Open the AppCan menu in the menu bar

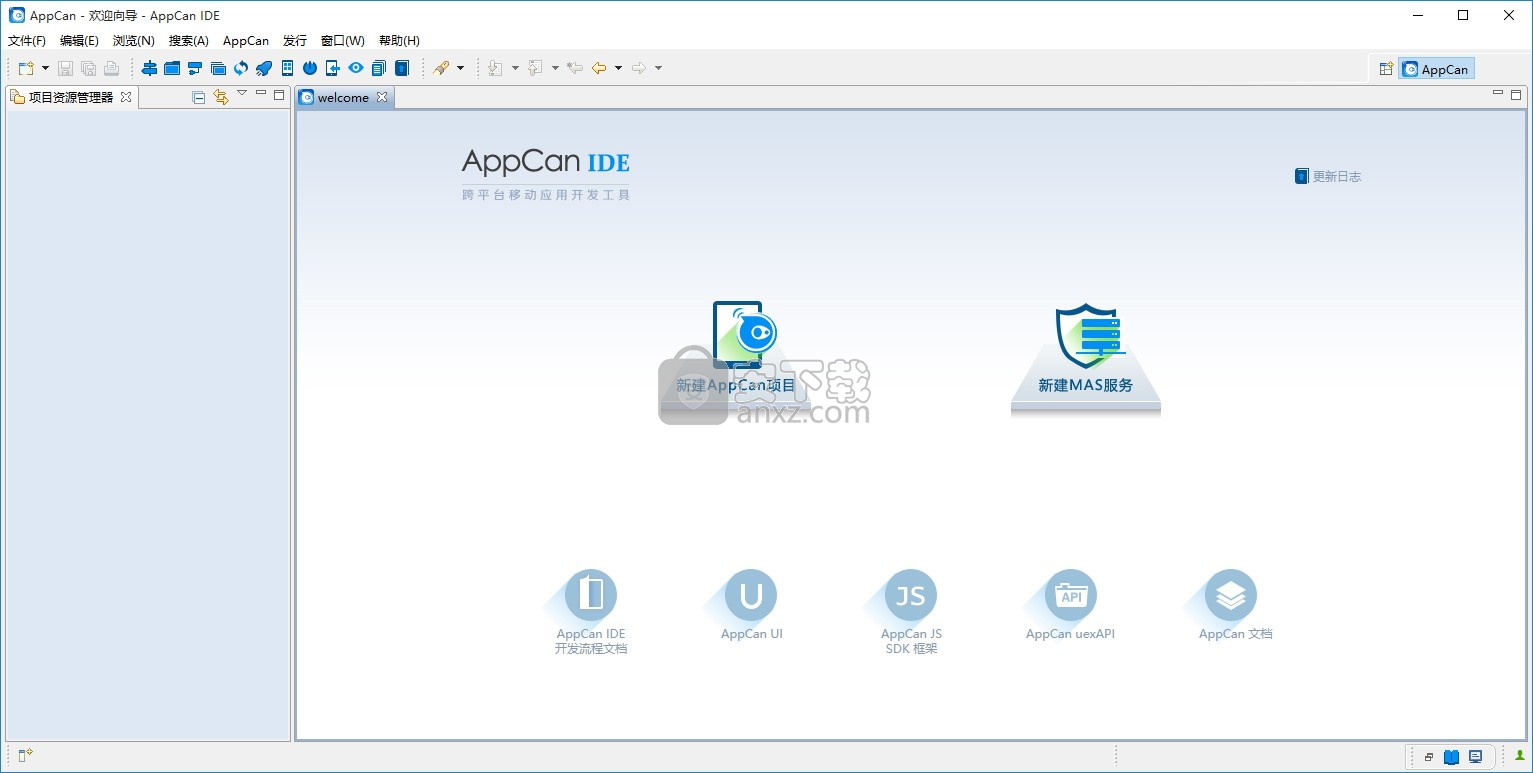246,41
